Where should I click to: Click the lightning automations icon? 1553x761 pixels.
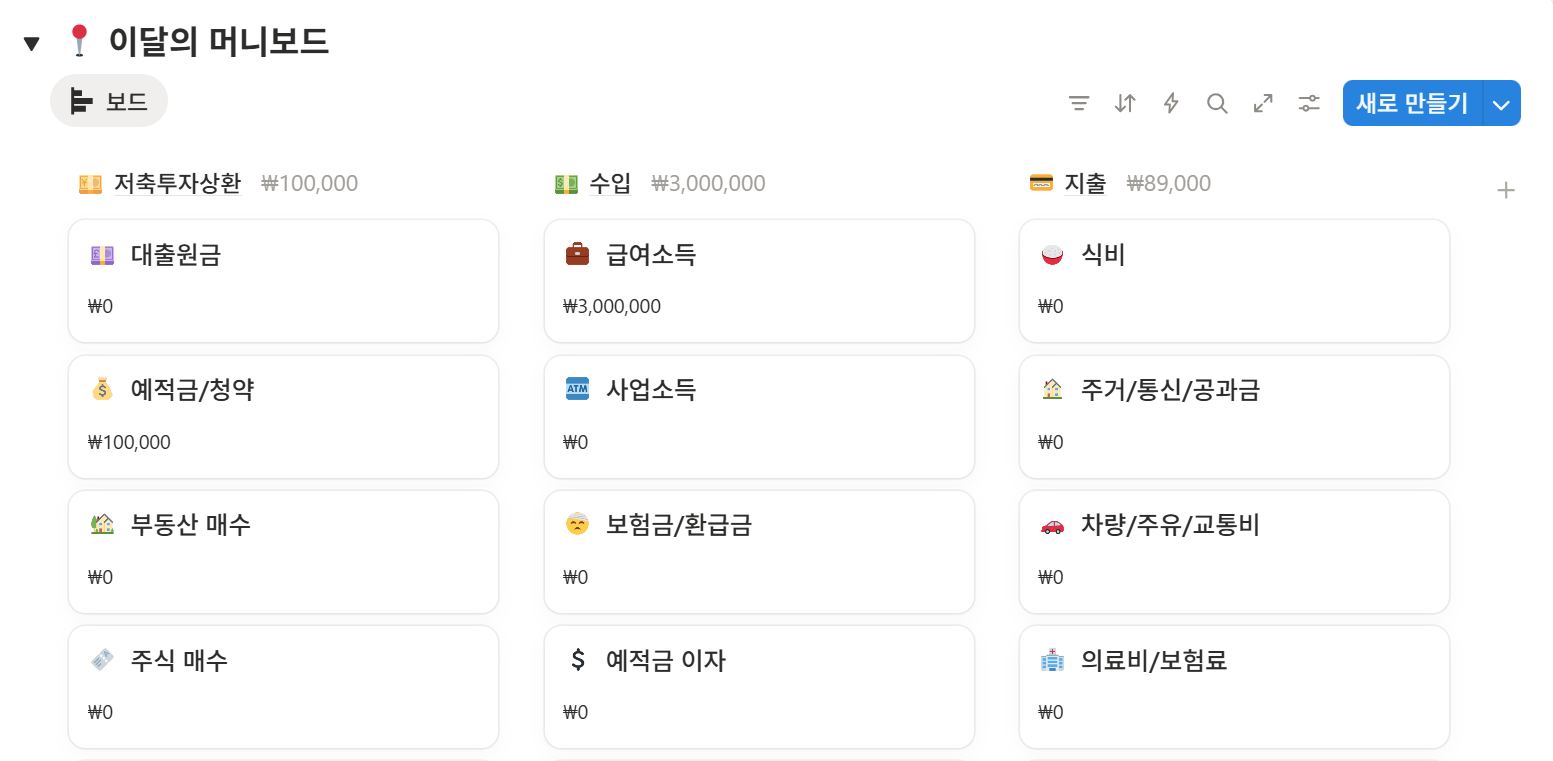pyautogui.click(x=1170, y=103)
